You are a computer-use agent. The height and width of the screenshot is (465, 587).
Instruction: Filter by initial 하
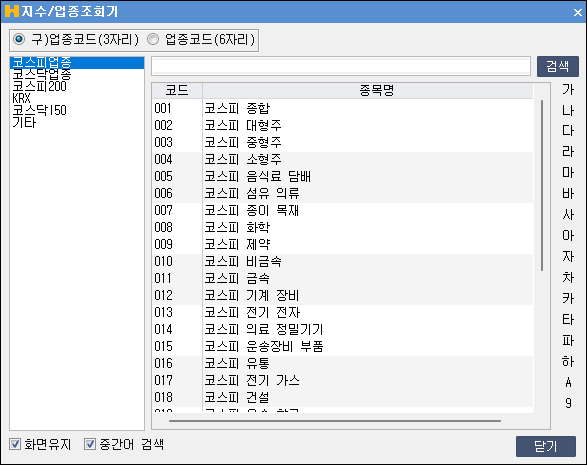click(568, 361)
